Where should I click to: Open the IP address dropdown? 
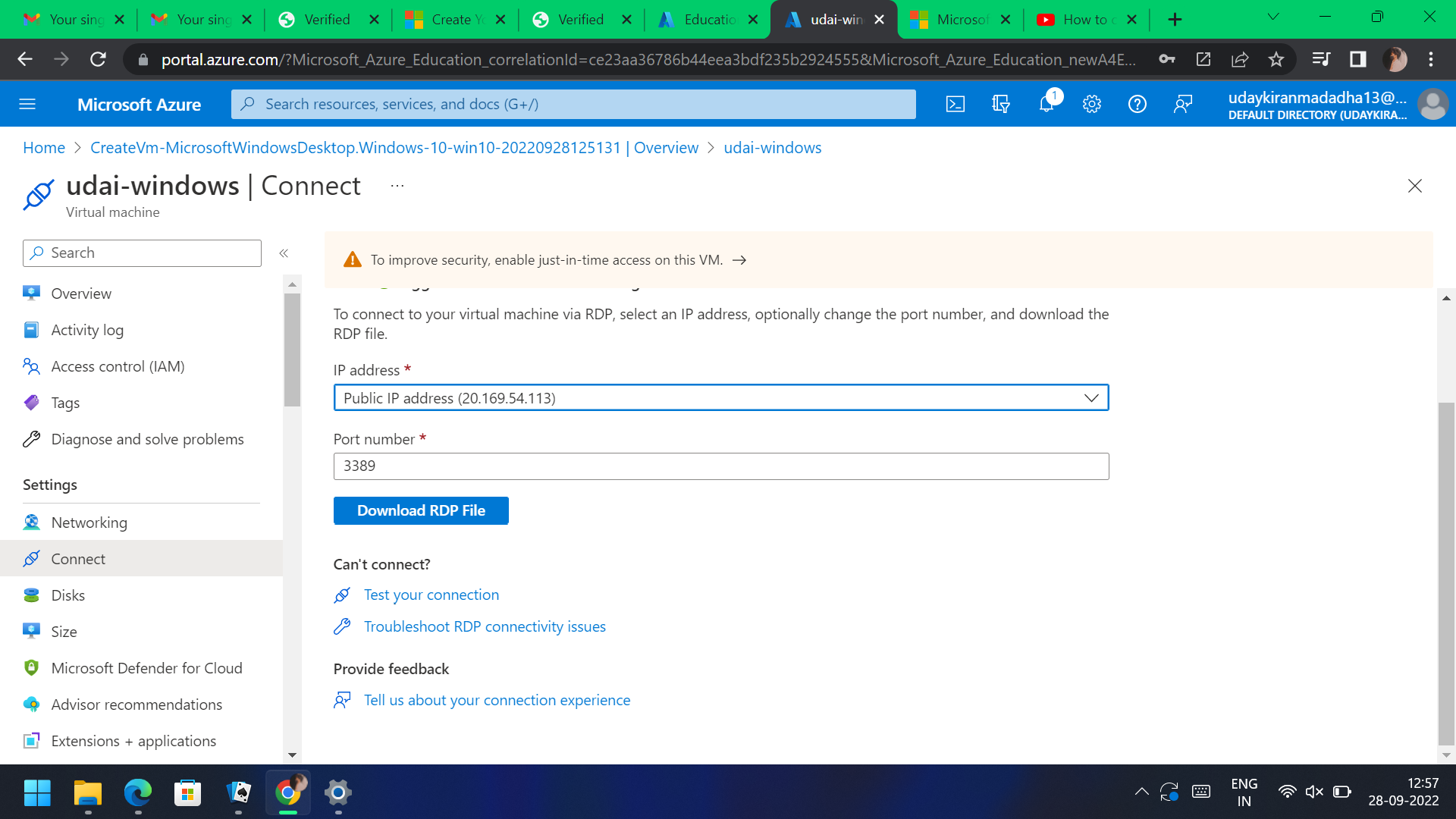pos(1090,397)
